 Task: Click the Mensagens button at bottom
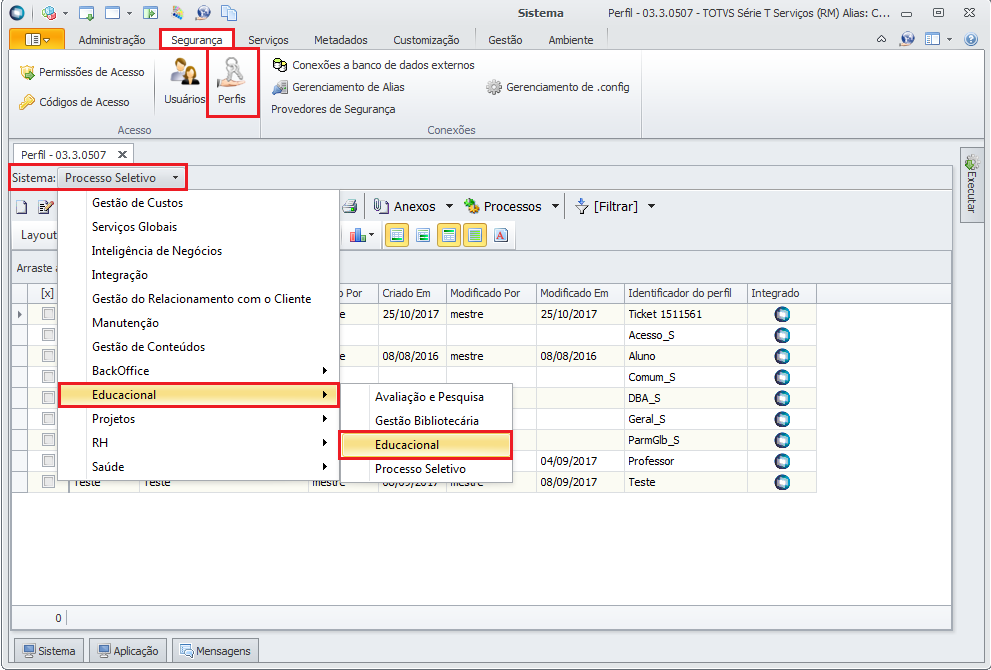pyautogui.click(x=215, y=650)
